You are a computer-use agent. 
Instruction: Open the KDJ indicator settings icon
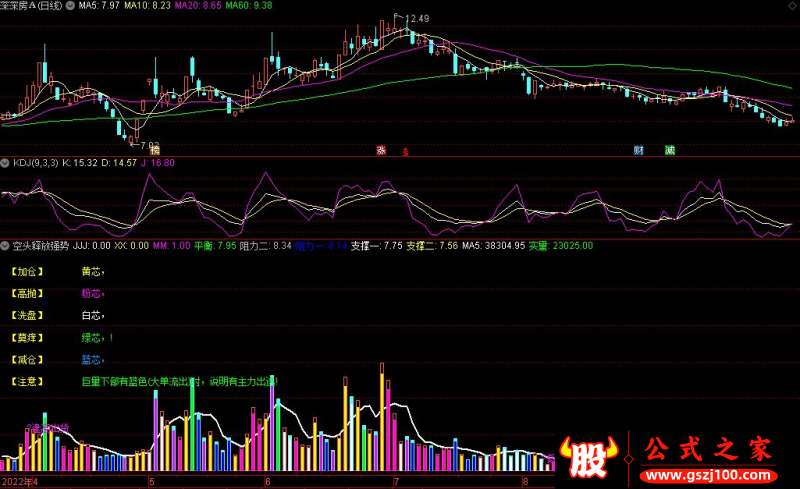(5, 162)
